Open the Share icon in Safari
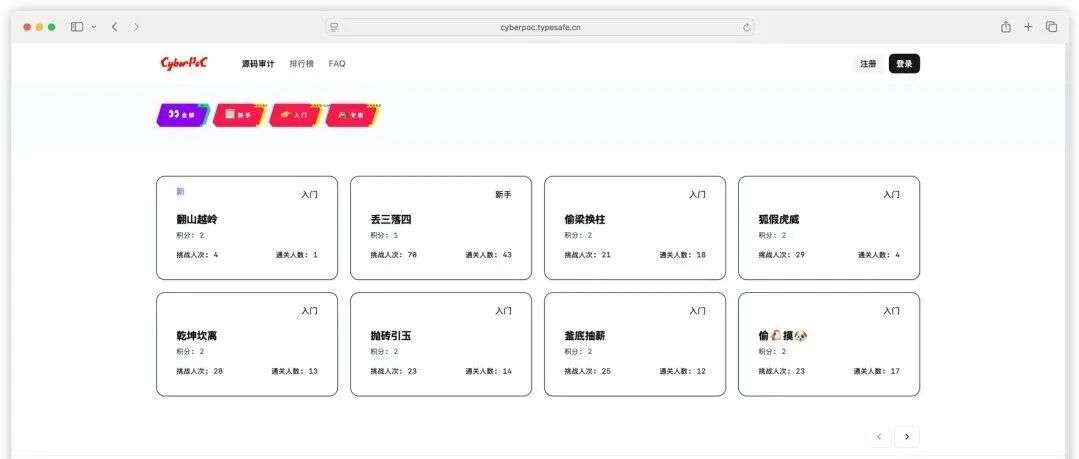Screen dimensions: 1079x459 click(x=1006, y=27)
